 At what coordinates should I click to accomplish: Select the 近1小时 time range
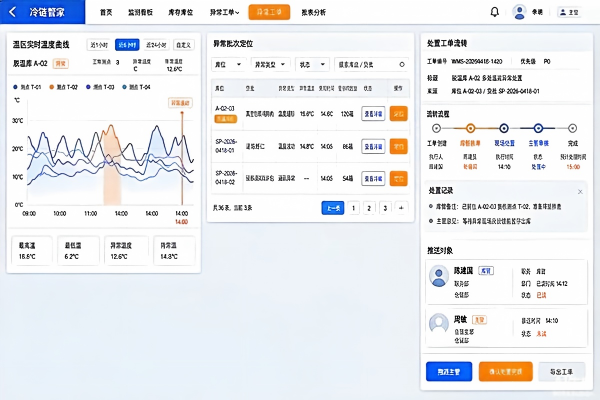pos(99,45)
